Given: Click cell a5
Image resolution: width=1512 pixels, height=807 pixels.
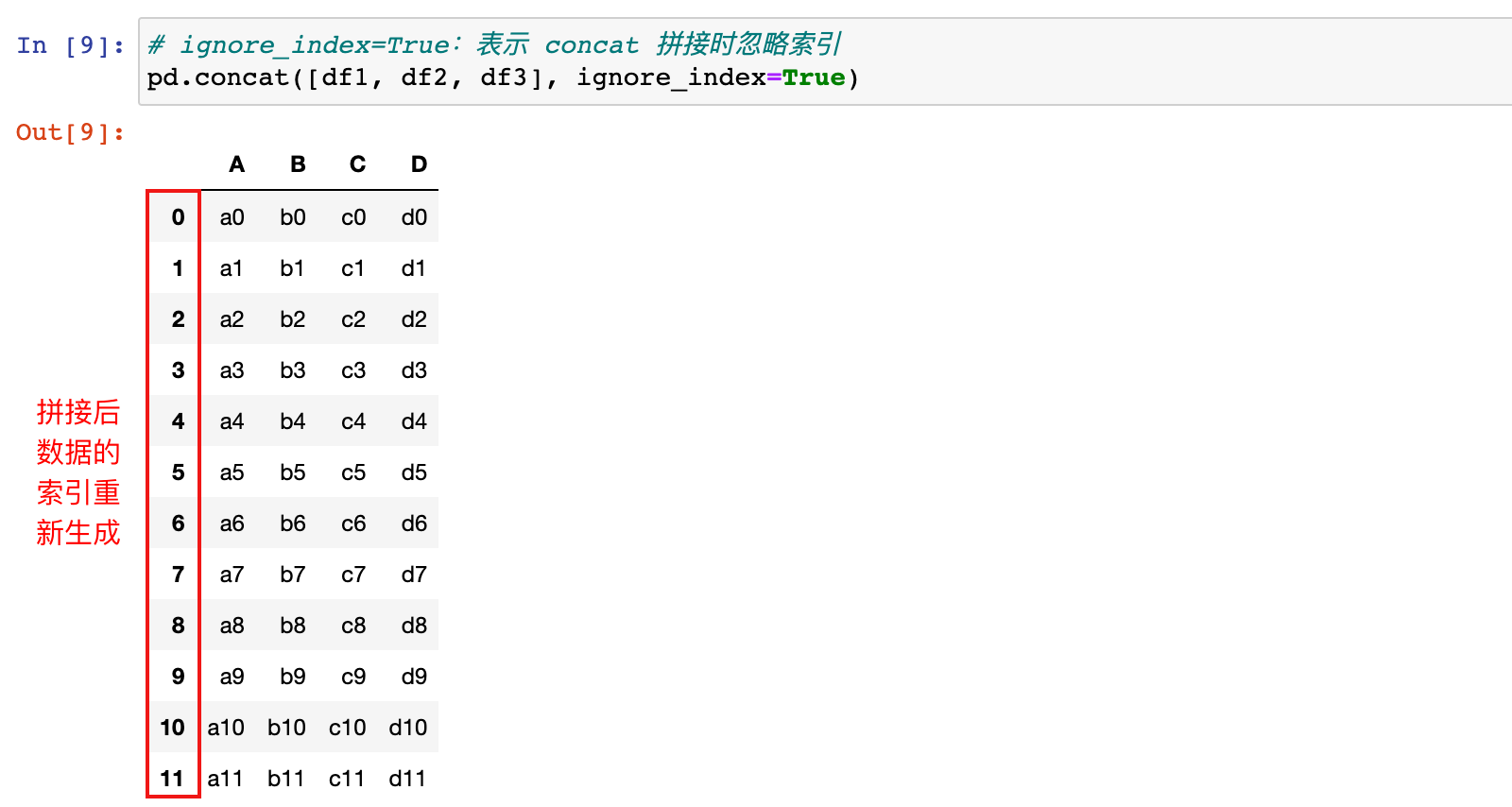Looking at the screenshot, I should pos(232,472).
